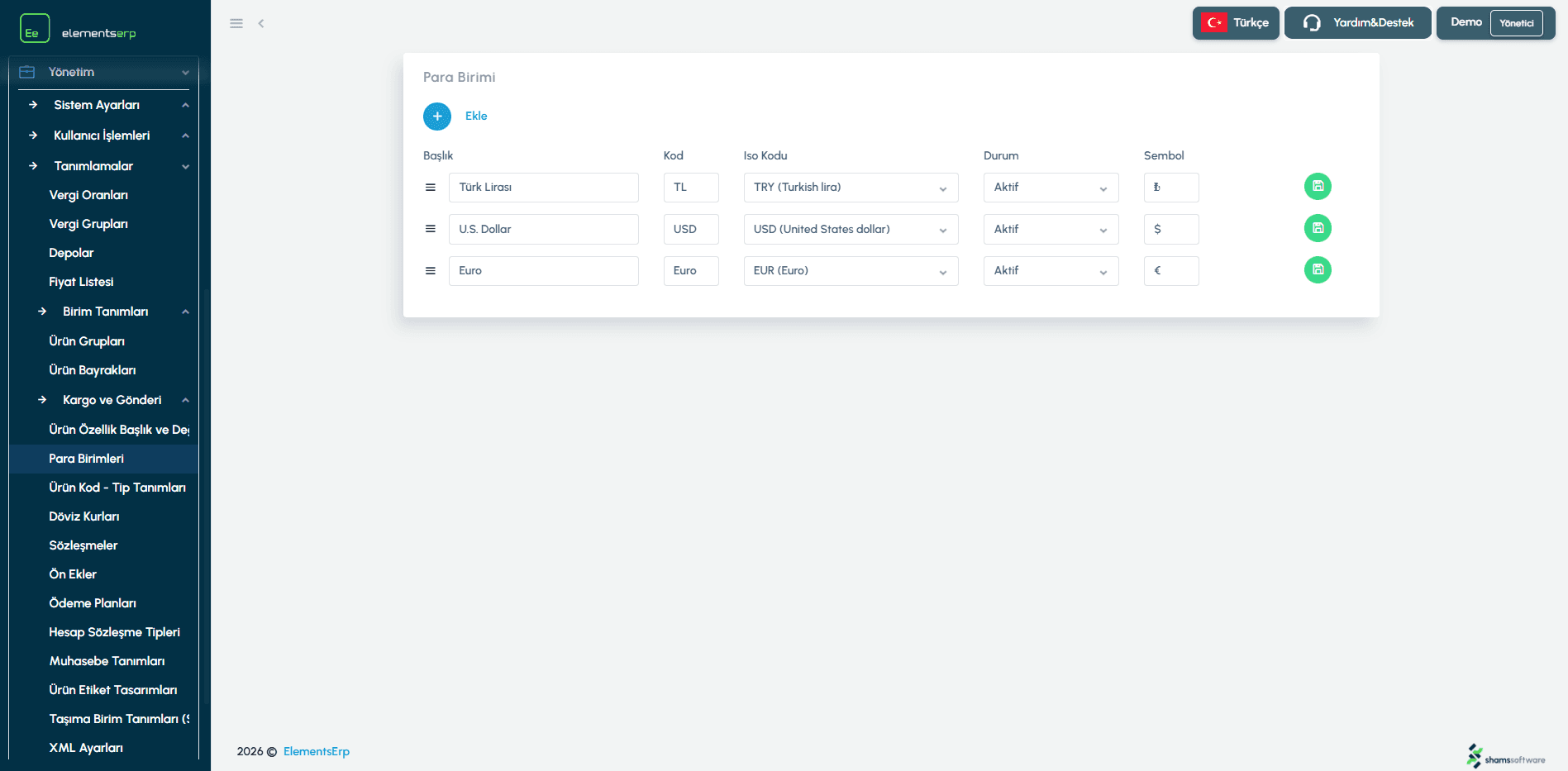1568x771 pixels.
Task: Expand Birim Tanımları chevron
Action: (x=185, y=312)
